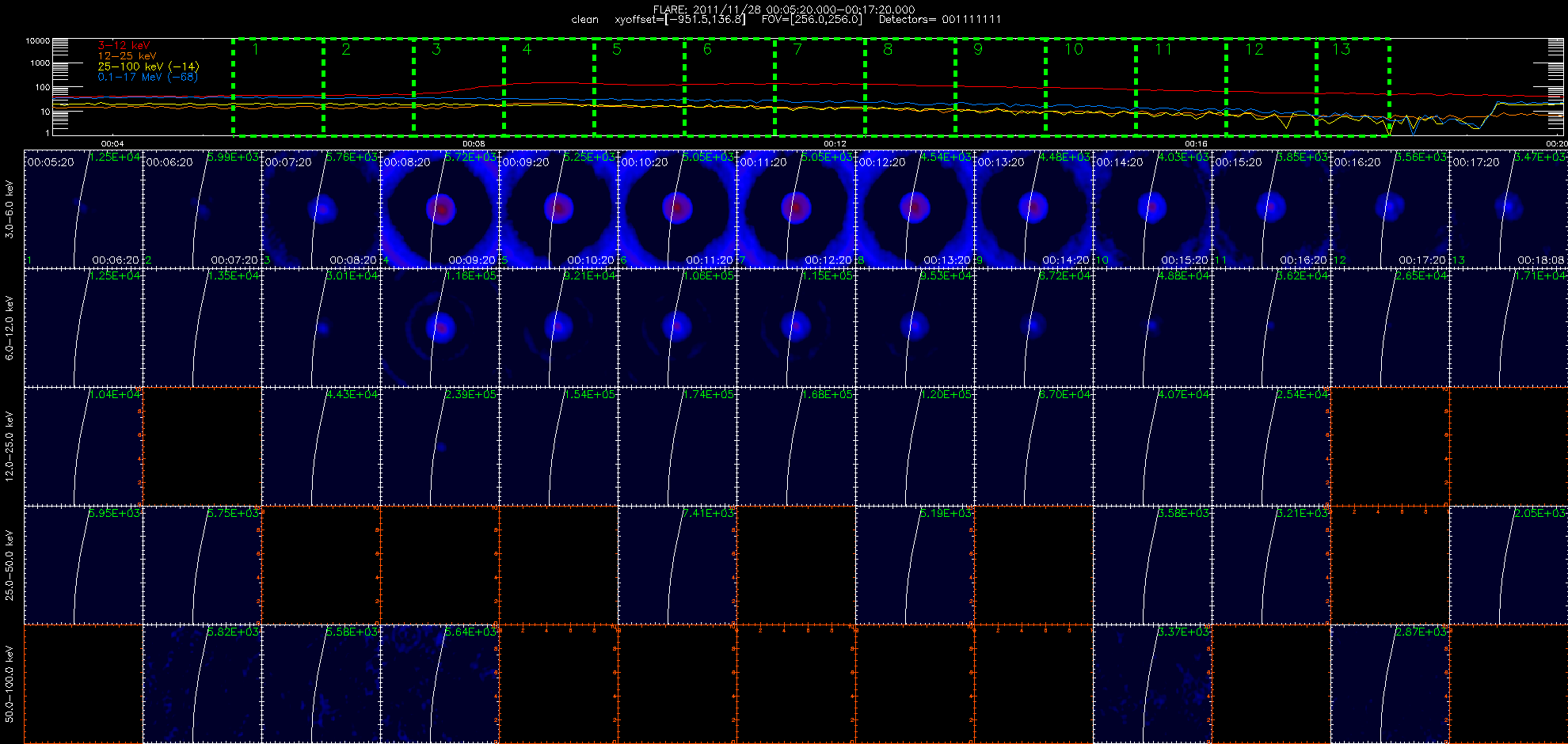This screenshot has width=1568, height=744.
Task: Select interval 5 marker in the light curve
Action: (x=617, y=49)
